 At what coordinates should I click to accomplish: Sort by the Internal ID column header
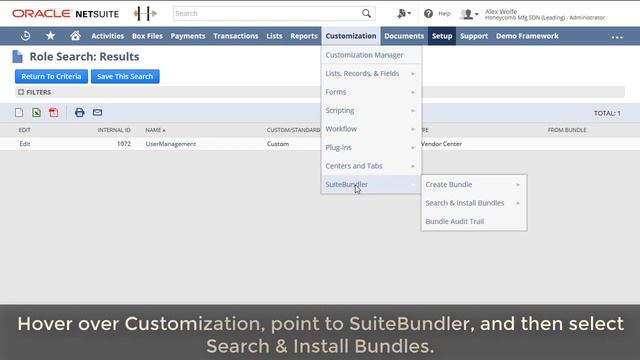pyautogui.click(x=114, y=130)
